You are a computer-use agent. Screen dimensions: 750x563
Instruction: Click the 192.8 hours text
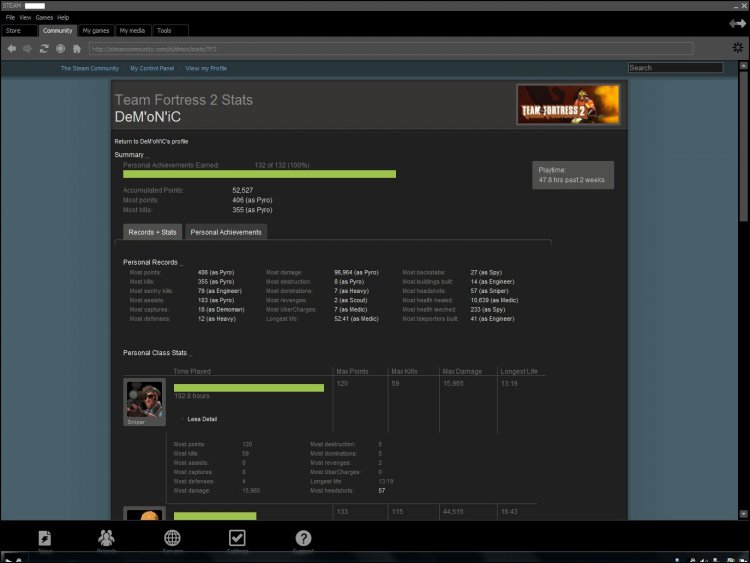click(192, 396)
